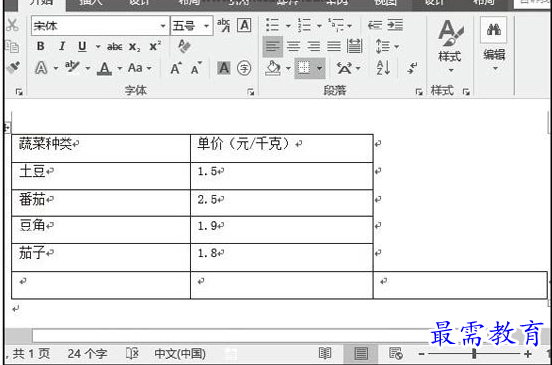The height and width of the screenshot is (365, 552).
Task: Open the Change Case Aa menu
Action: tap(139, 68)
